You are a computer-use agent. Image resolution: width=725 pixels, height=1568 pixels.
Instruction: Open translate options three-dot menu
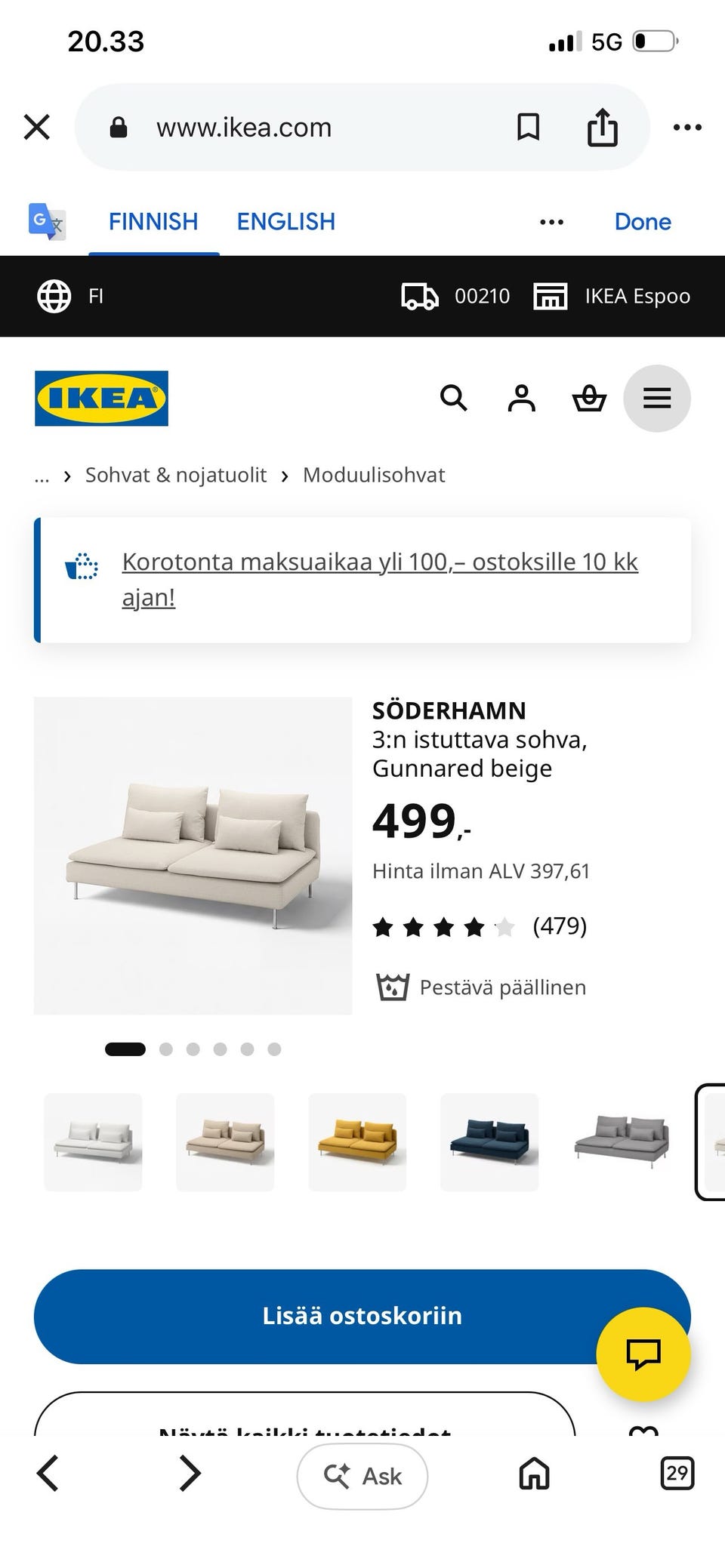(x=551, y=222)
